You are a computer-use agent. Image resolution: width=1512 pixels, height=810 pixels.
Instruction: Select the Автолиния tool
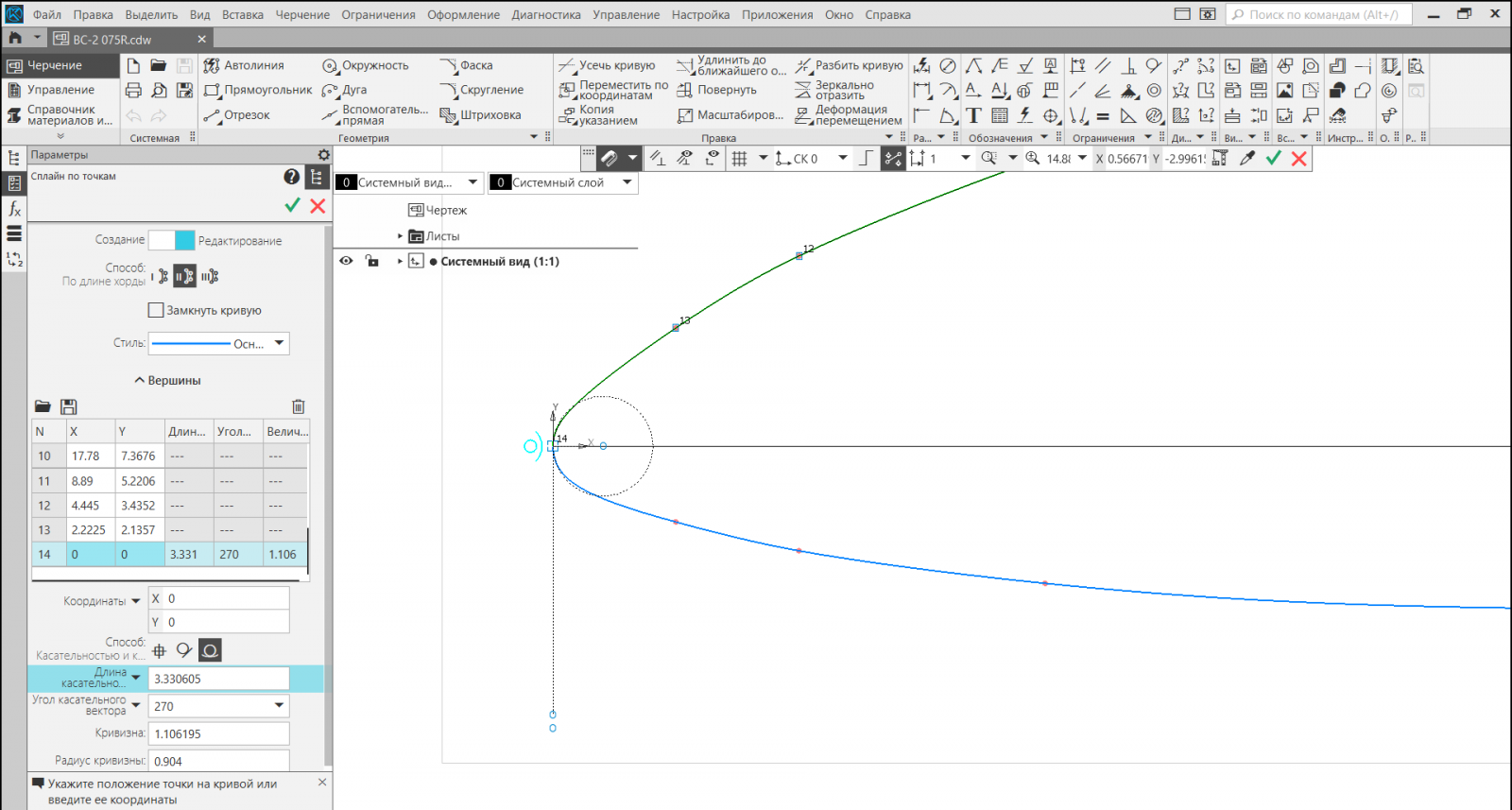244,65
